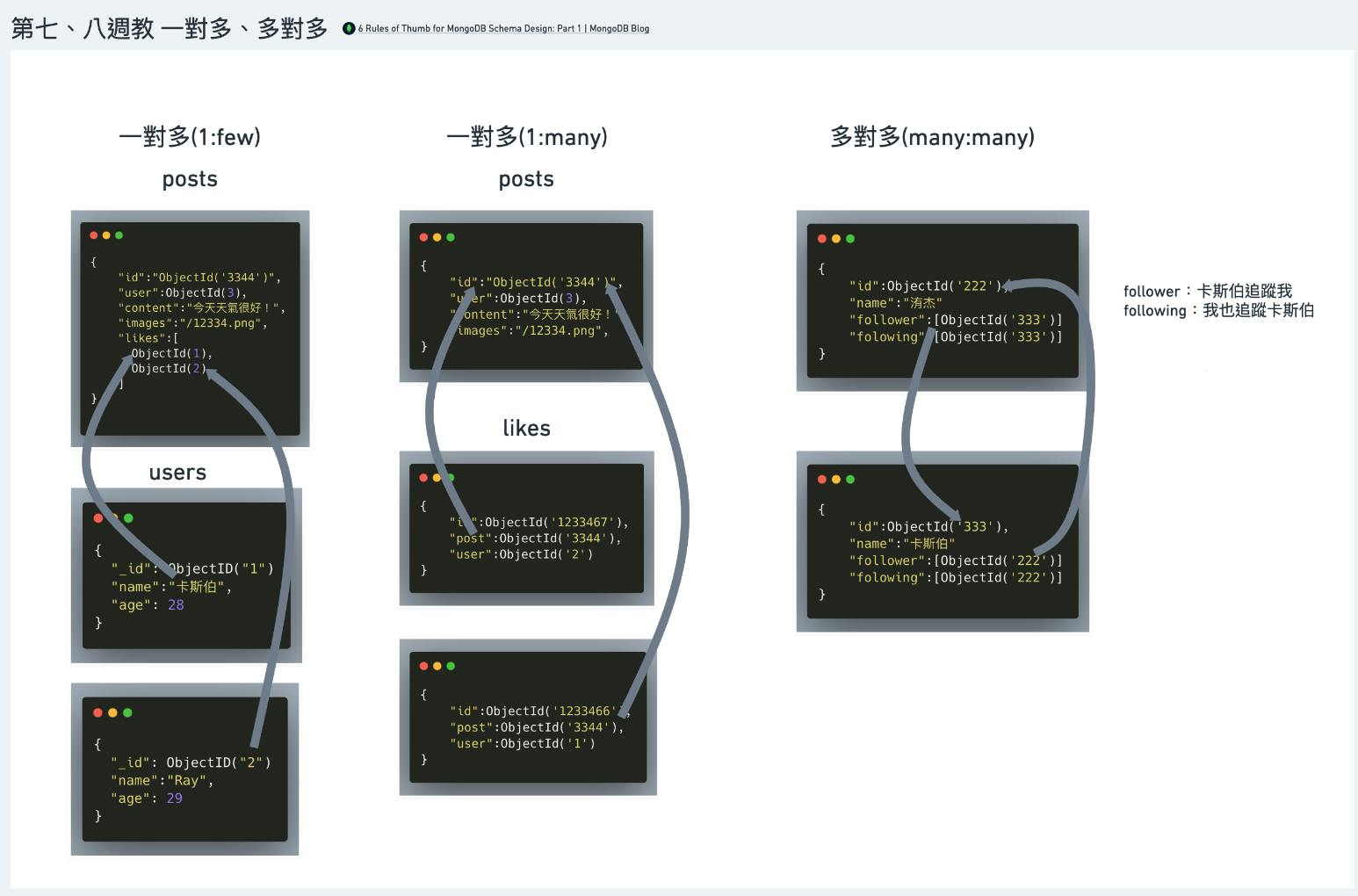
Task: Select the 1:few posts code image with likes array
Action: click(190, 329)
